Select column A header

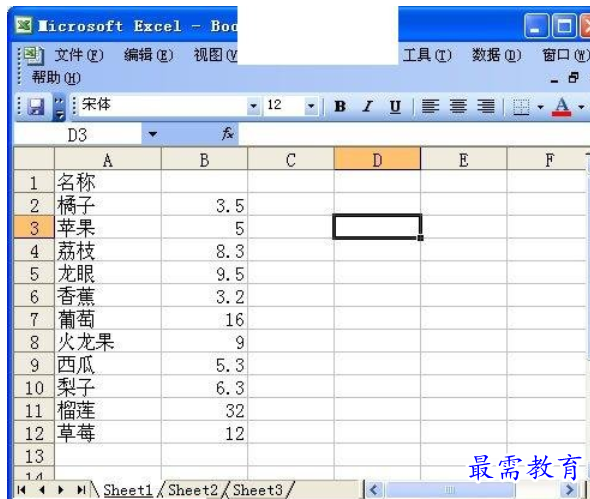(108, 160)
